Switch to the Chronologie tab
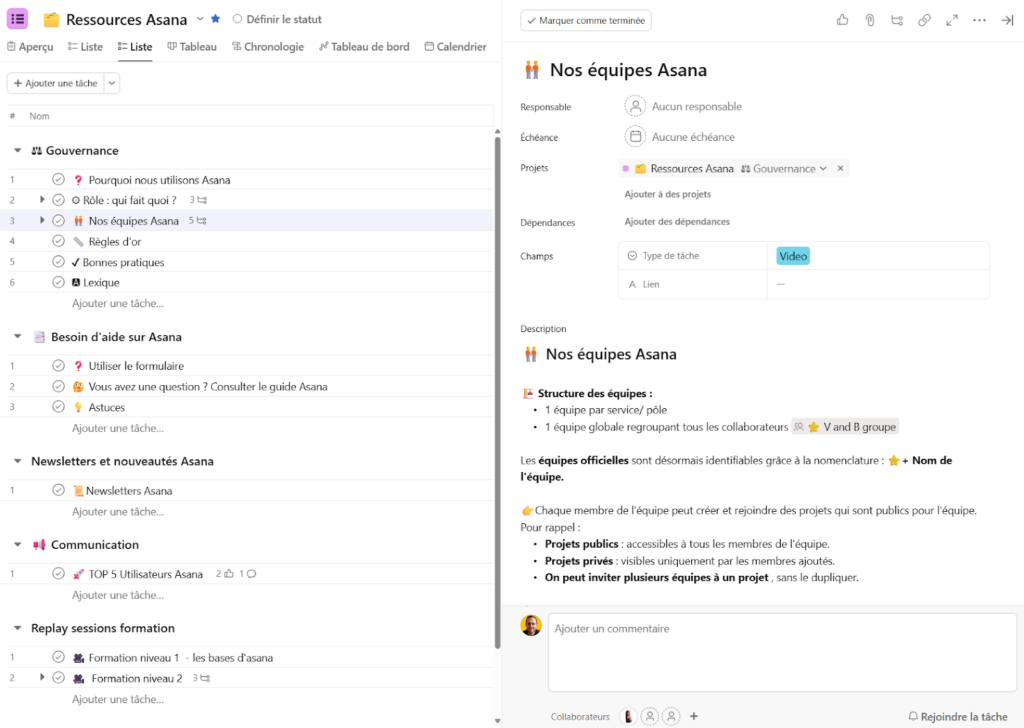This screenshot has height=728, width=1024. [266, 46]
